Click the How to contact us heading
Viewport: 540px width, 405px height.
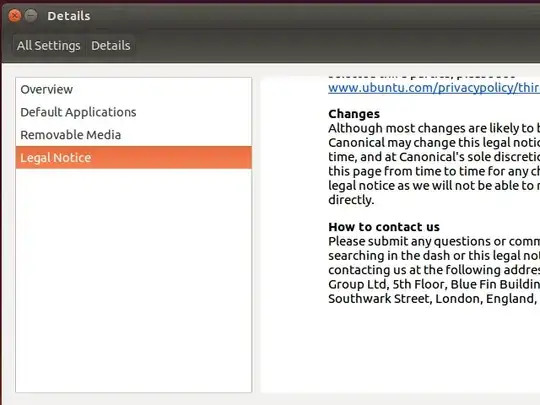(x=384, y=227)
